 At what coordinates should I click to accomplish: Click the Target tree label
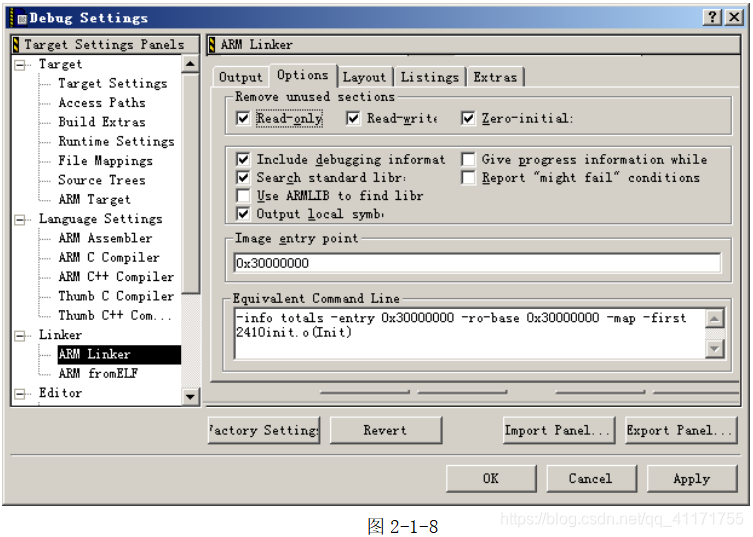(61, 64)
